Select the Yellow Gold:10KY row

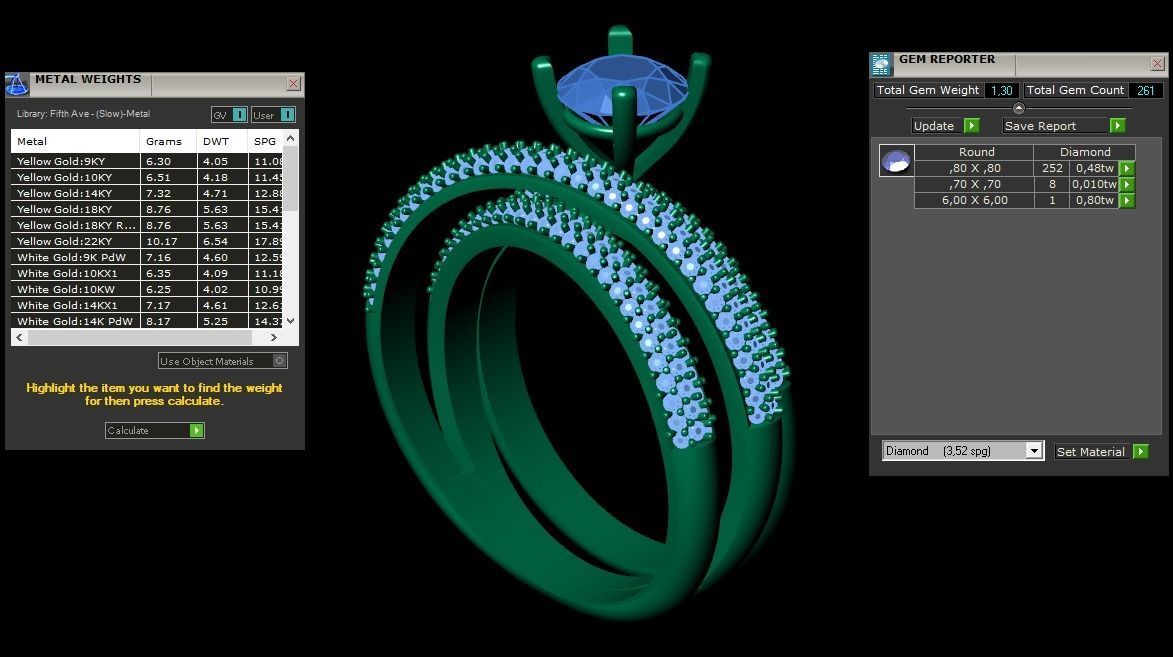coord(147,177)
